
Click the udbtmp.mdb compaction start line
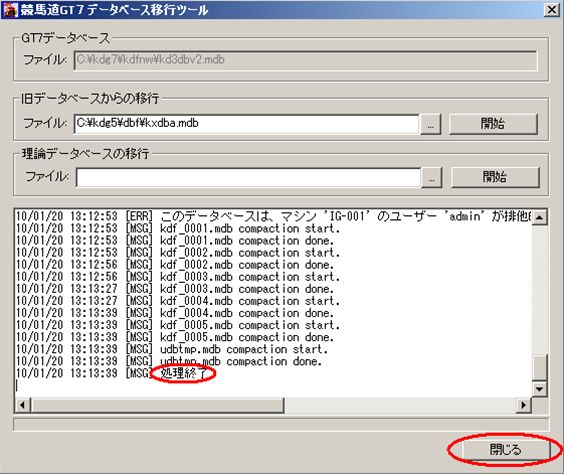click(x=172, y=349)
